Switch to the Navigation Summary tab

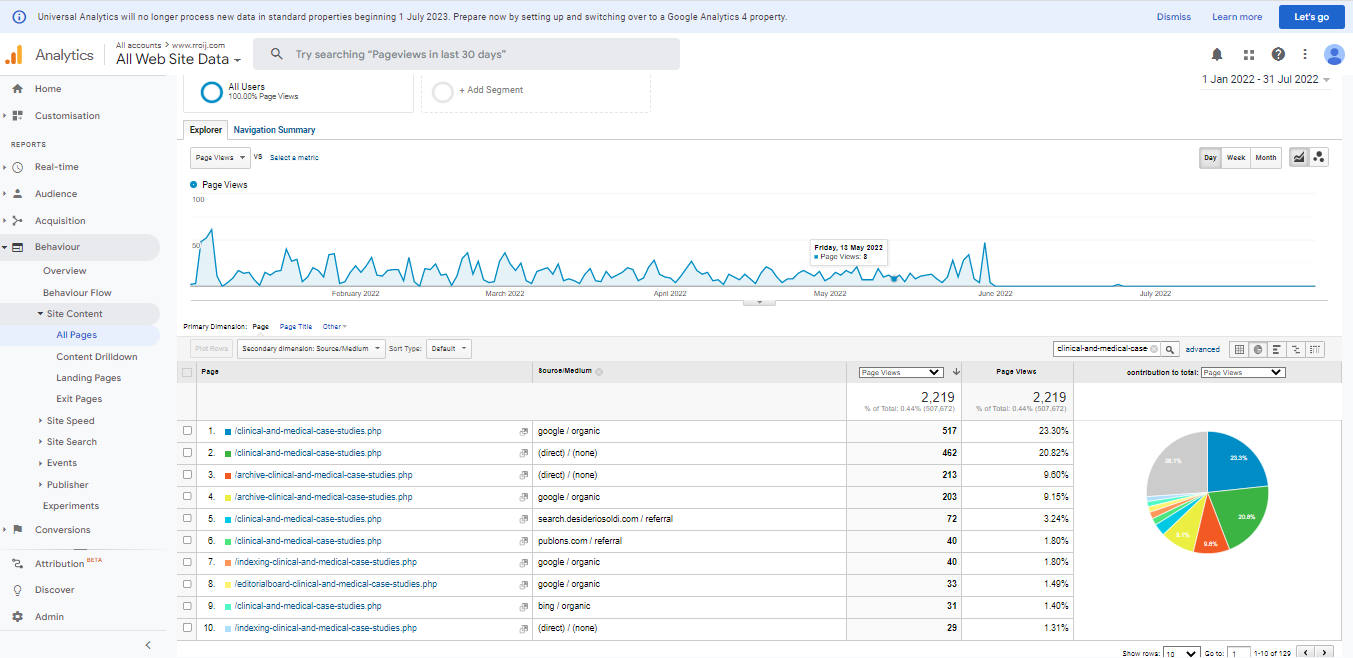(274, 130)
